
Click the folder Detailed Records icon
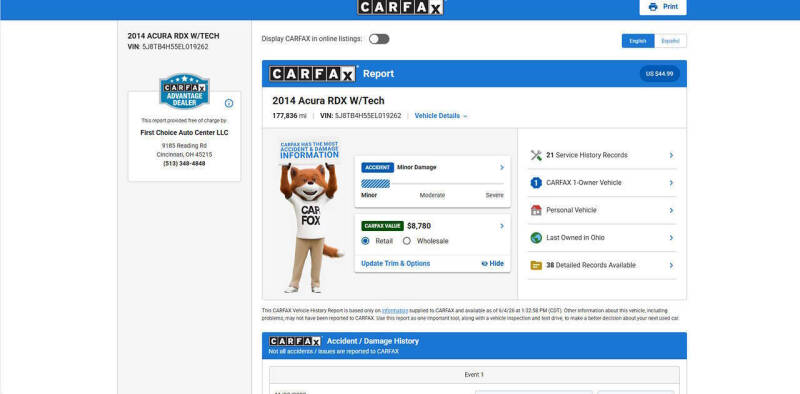coord(536,265)
